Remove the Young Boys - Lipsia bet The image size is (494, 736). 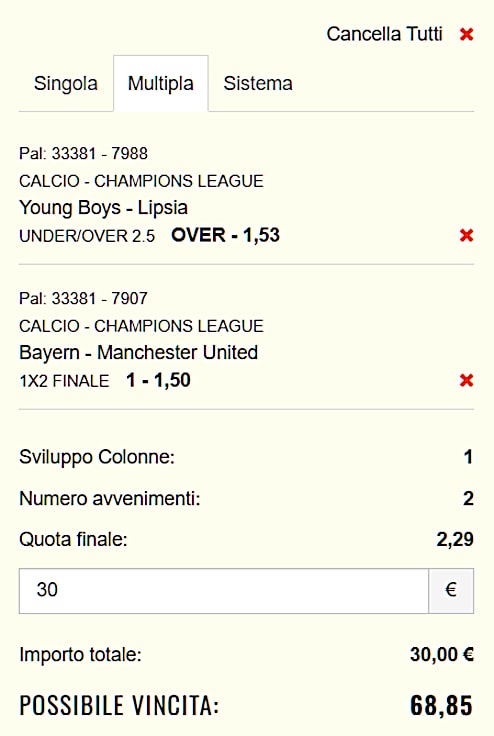(x=466, y=235)
